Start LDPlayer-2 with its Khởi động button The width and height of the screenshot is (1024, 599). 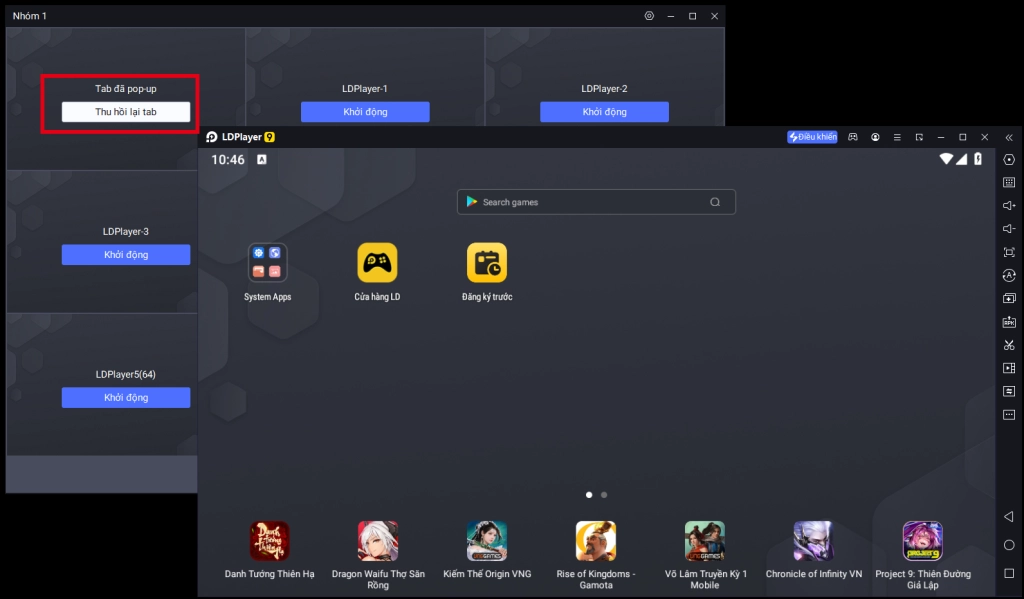coord(604,112)
